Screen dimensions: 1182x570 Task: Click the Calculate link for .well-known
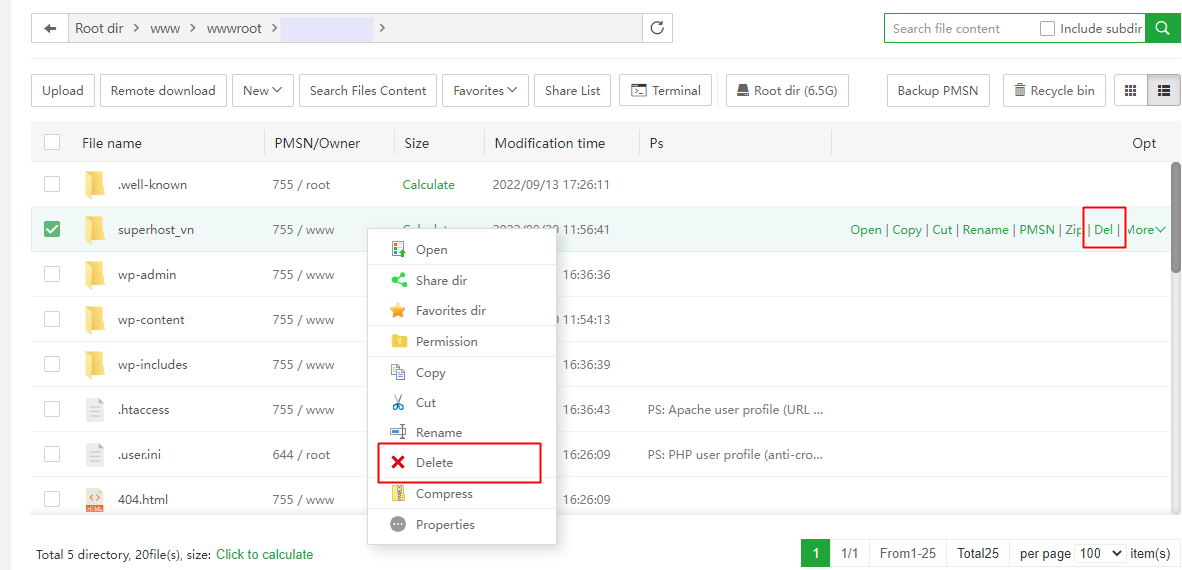pos(428,185)
